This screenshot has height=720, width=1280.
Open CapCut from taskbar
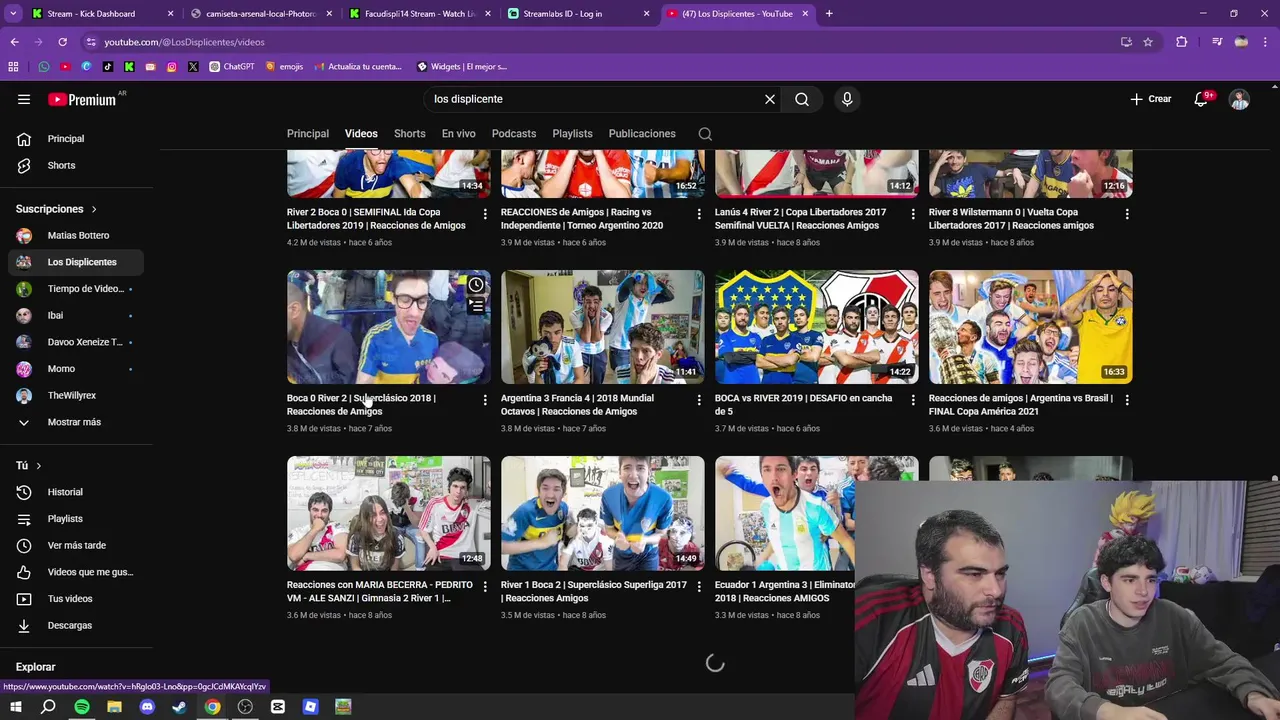coord(278,707)
